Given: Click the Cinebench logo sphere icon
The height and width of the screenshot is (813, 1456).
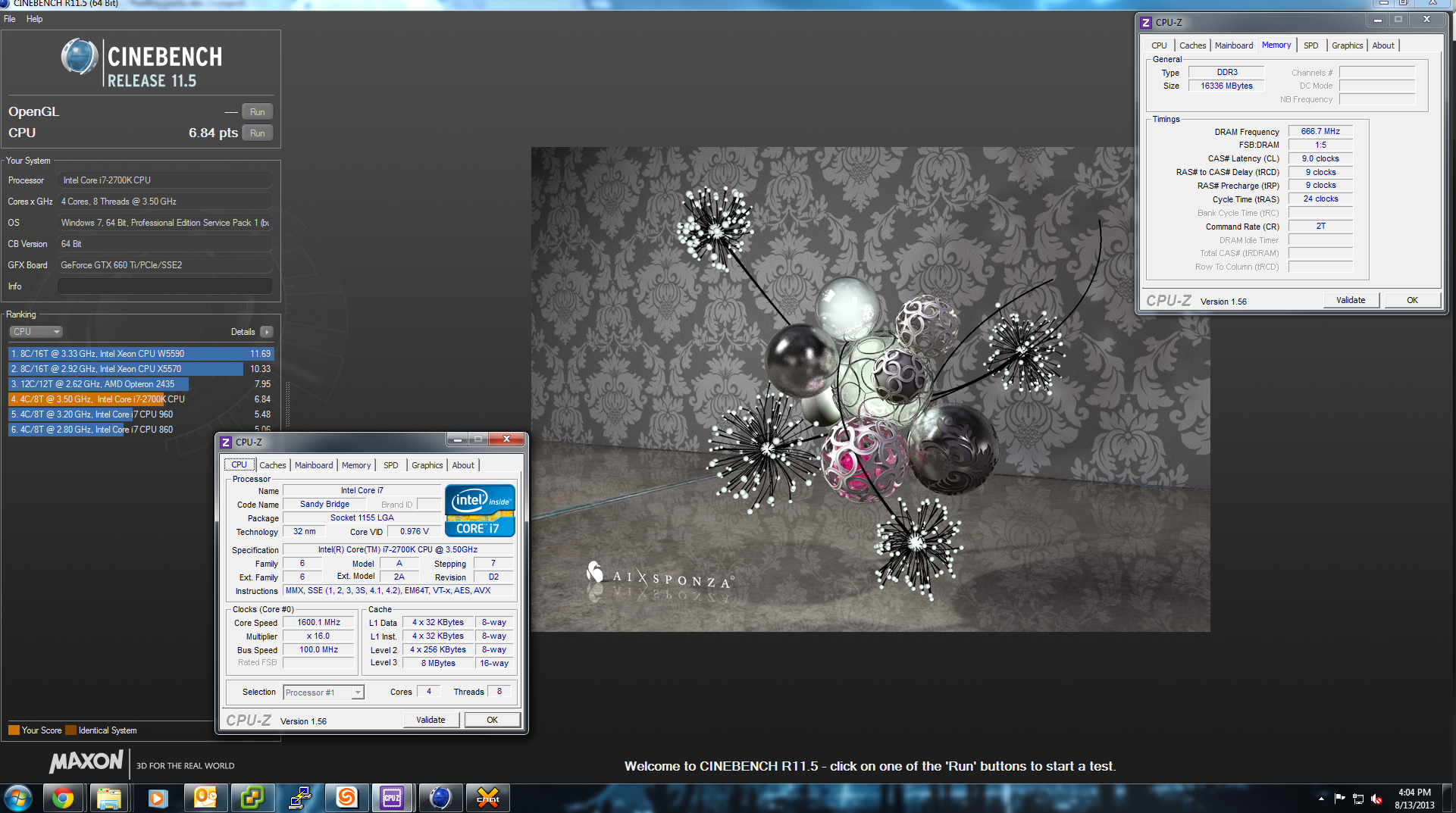Looking at the screenshot, I should tap(80, 57).
